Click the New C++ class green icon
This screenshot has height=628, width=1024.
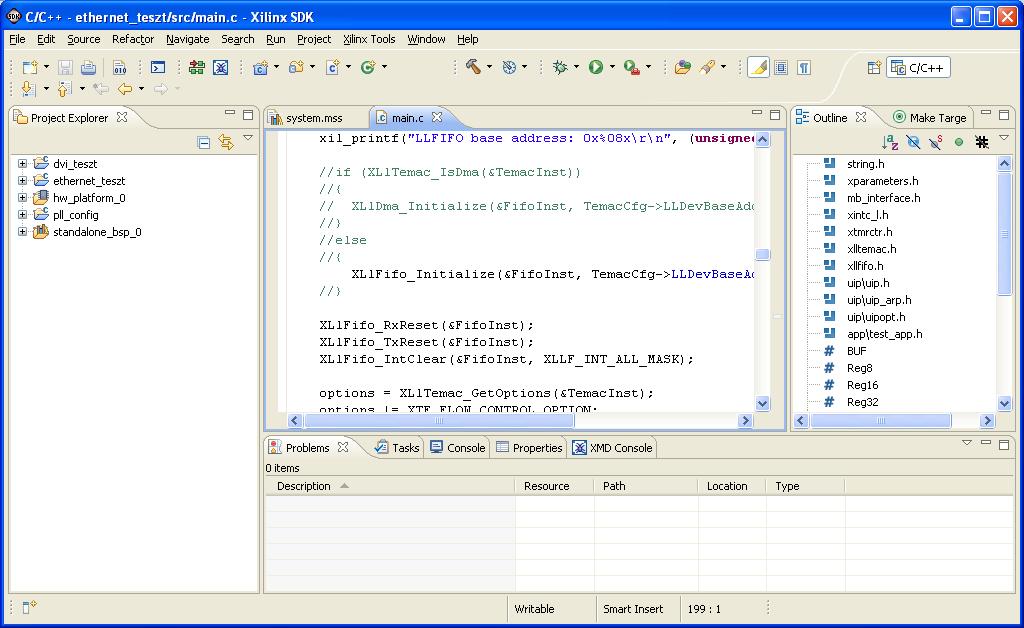coord(368,67)
